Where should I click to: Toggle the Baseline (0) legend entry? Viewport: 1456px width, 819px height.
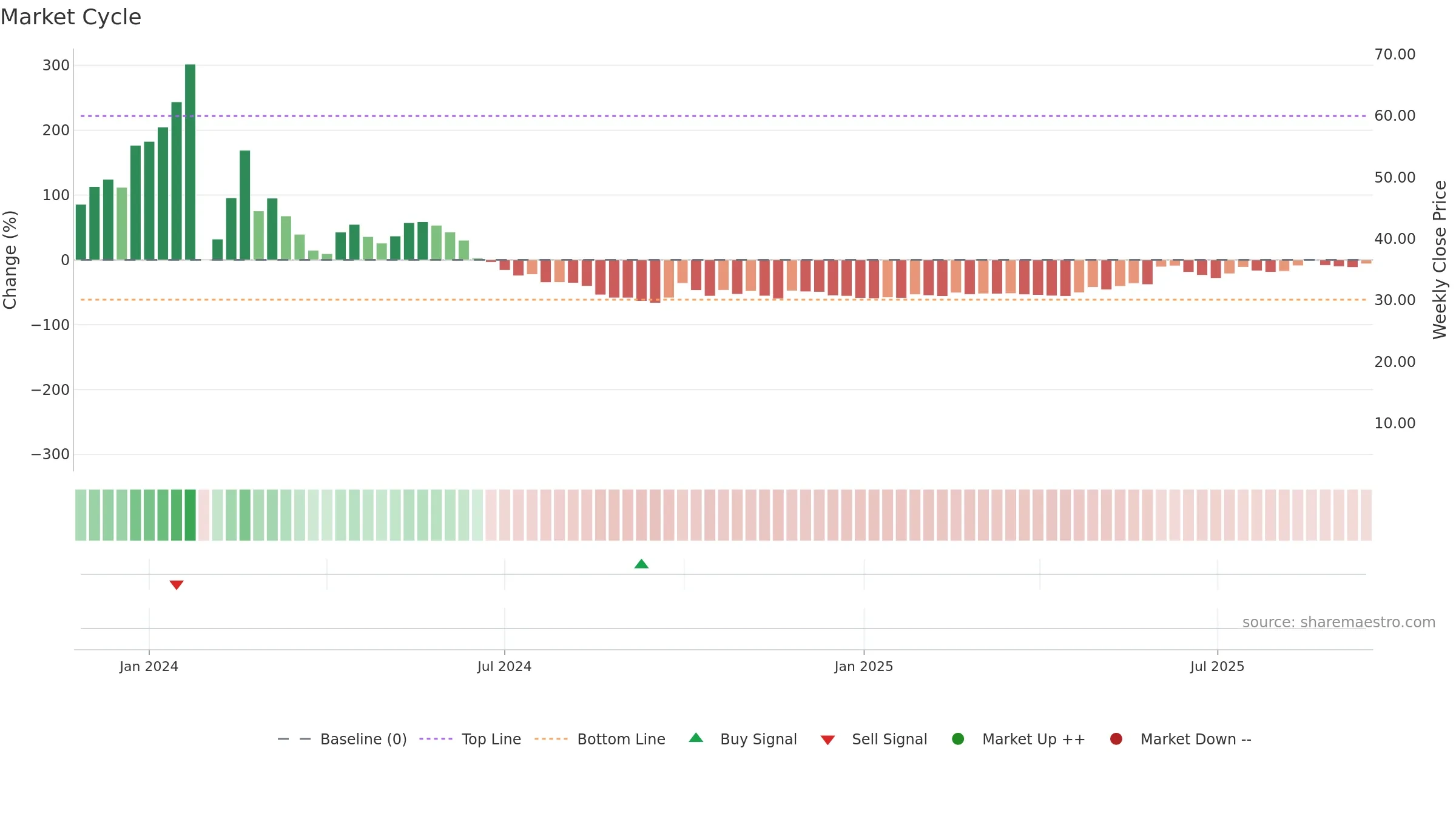342,739
